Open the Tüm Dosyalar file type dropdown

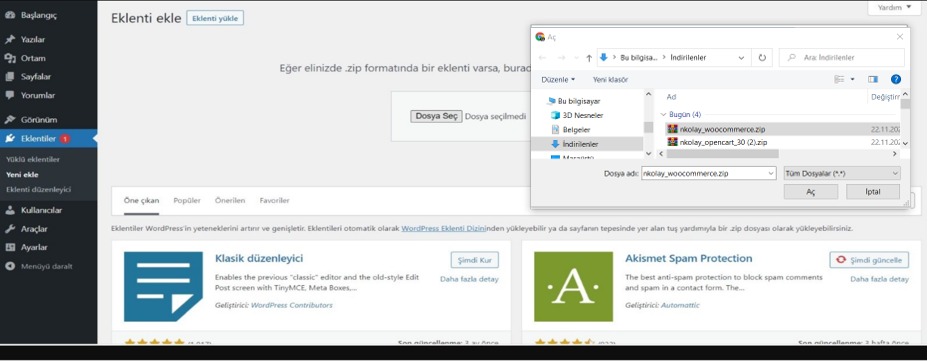pyautogui.click(x=842, y=173)
